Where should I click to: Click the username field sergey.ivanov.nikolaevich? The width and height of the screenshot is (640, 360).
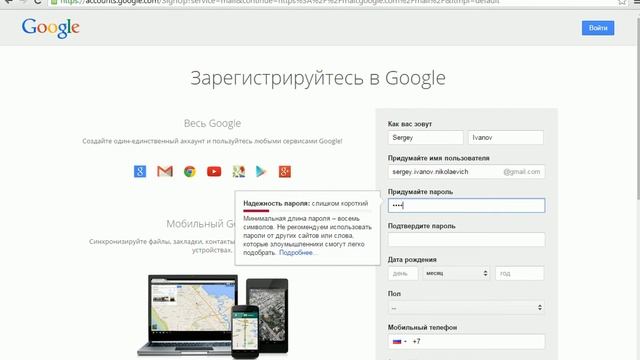pos(466,172)
